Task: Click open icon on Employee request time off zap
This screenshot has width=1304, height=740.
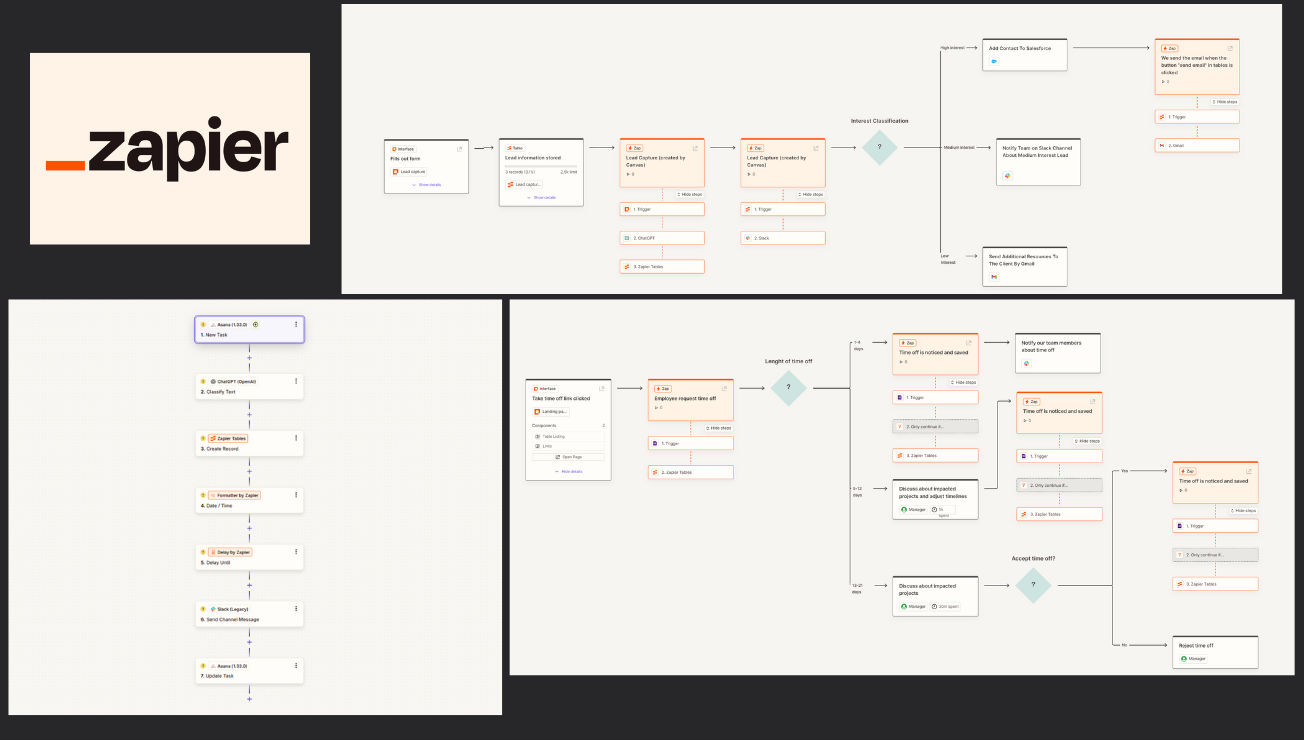Action: 724,388
